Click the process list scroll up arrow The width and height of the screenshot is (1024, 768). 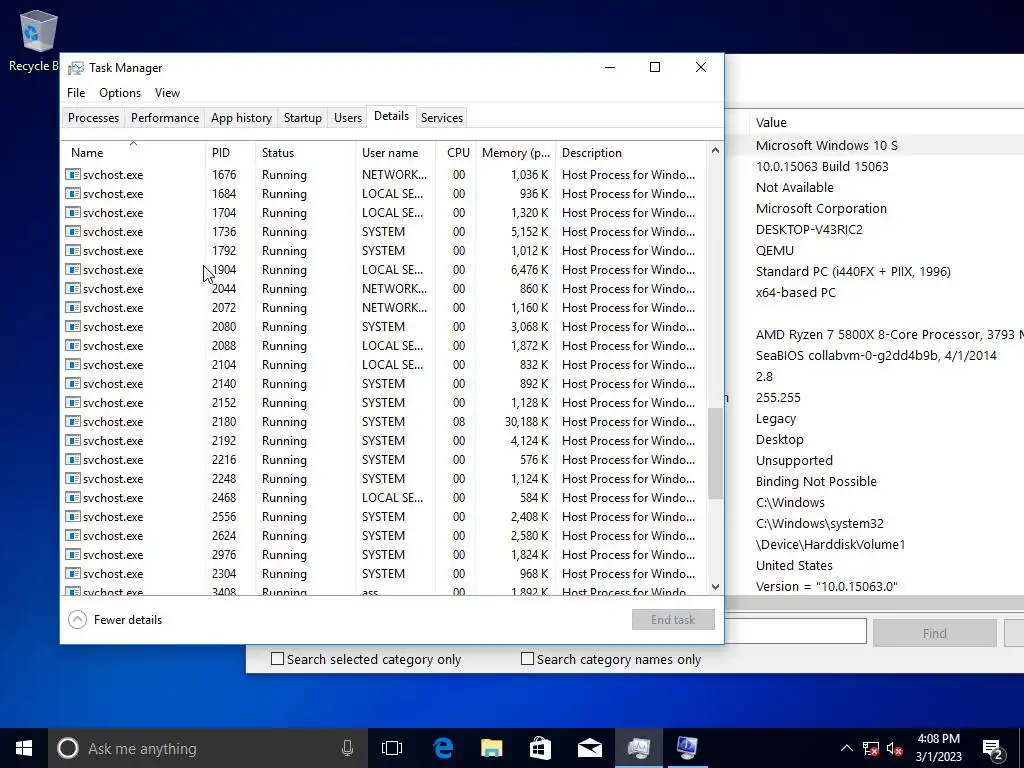click(715, 151)
